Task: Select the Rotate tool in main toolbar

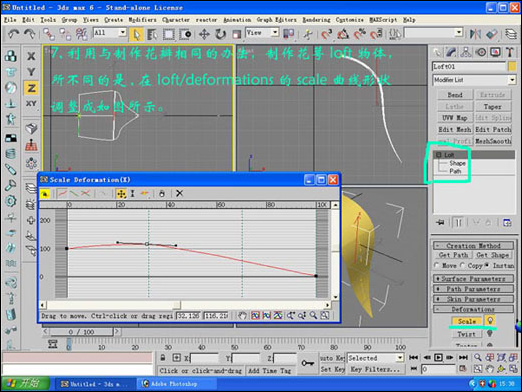Action: point(220,34)
